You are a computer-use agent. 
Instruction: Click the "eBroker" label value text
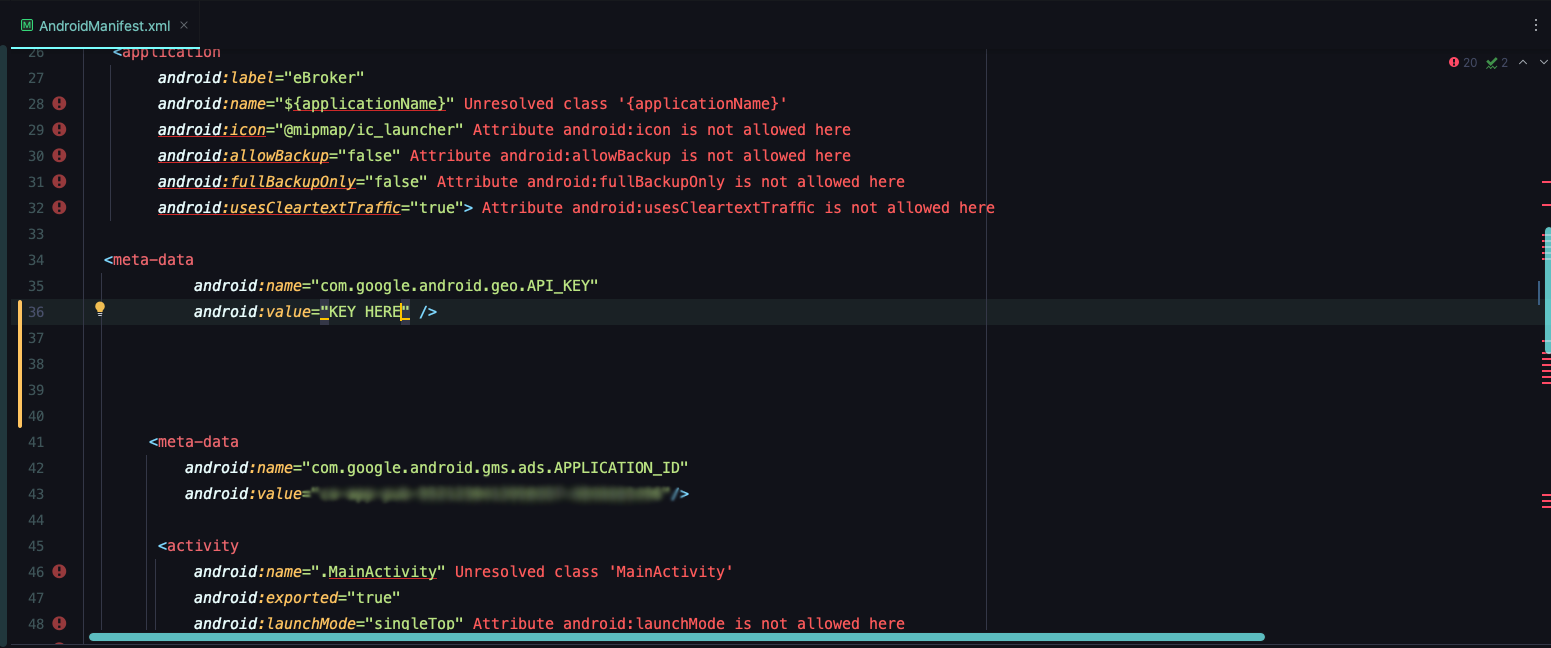click(x=325, y=77)
